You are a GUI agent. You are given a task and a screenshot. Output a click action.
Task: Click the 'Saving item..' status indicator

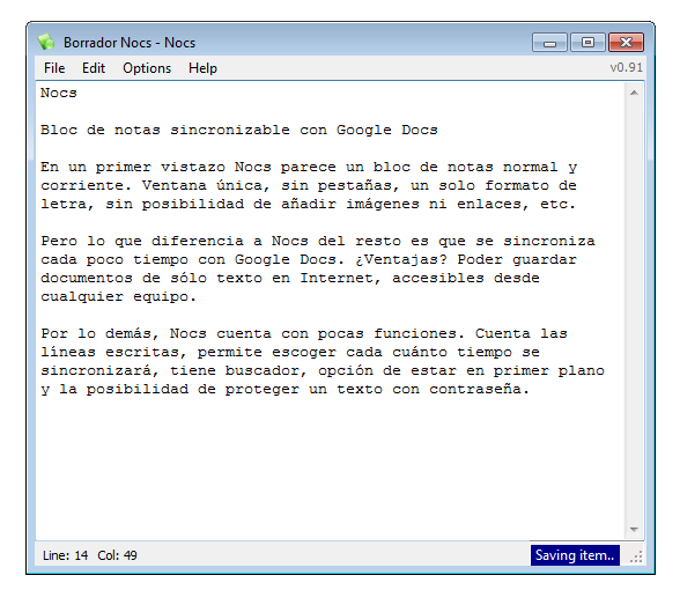575,555
